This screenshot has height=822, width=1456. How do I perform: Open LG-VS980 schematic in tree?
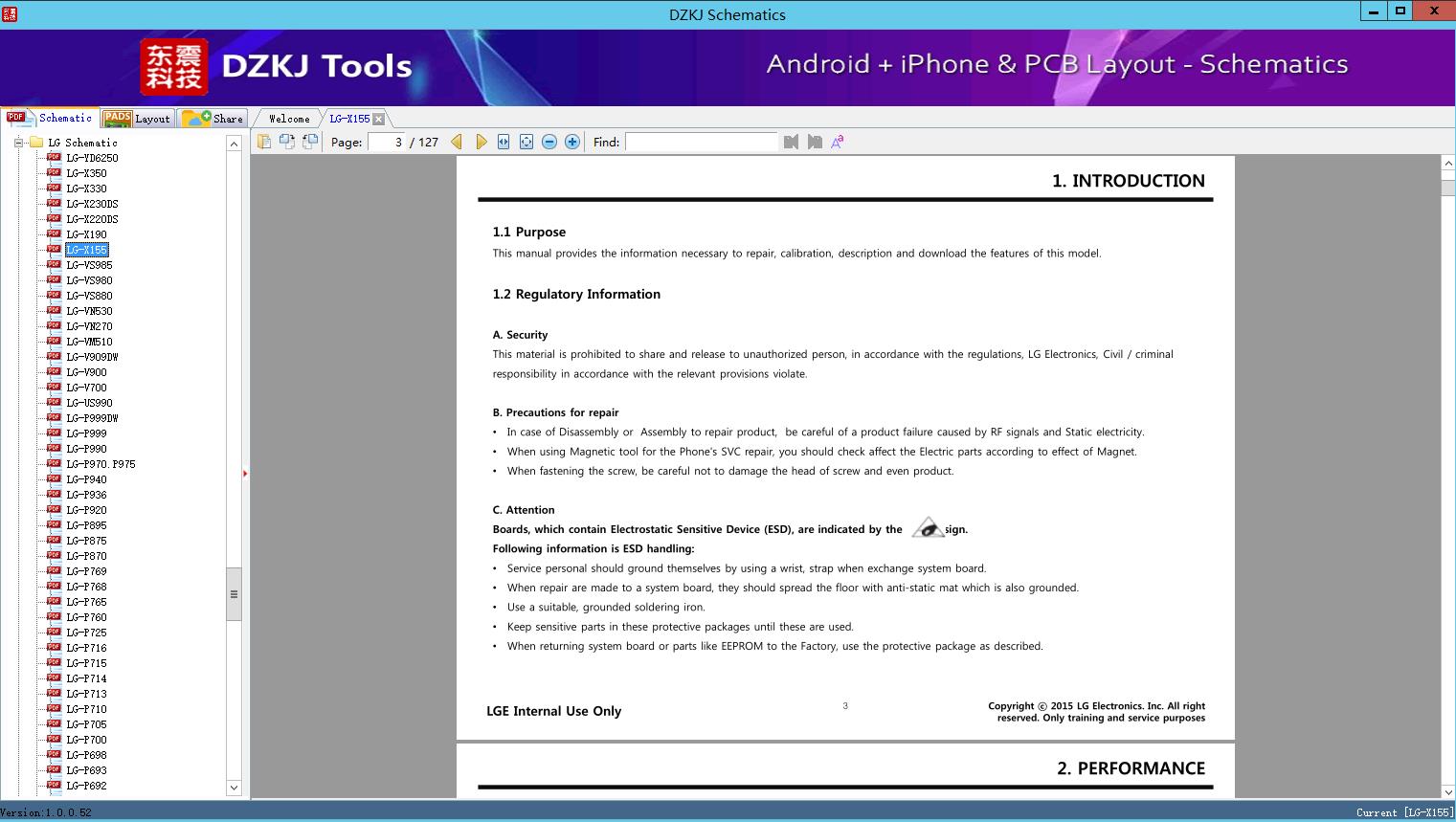89,280
